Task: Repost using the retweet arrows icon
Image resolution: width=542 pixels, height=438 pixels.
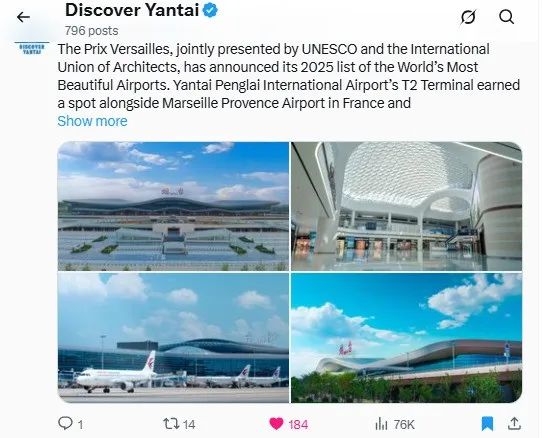Action: [171, 423]
